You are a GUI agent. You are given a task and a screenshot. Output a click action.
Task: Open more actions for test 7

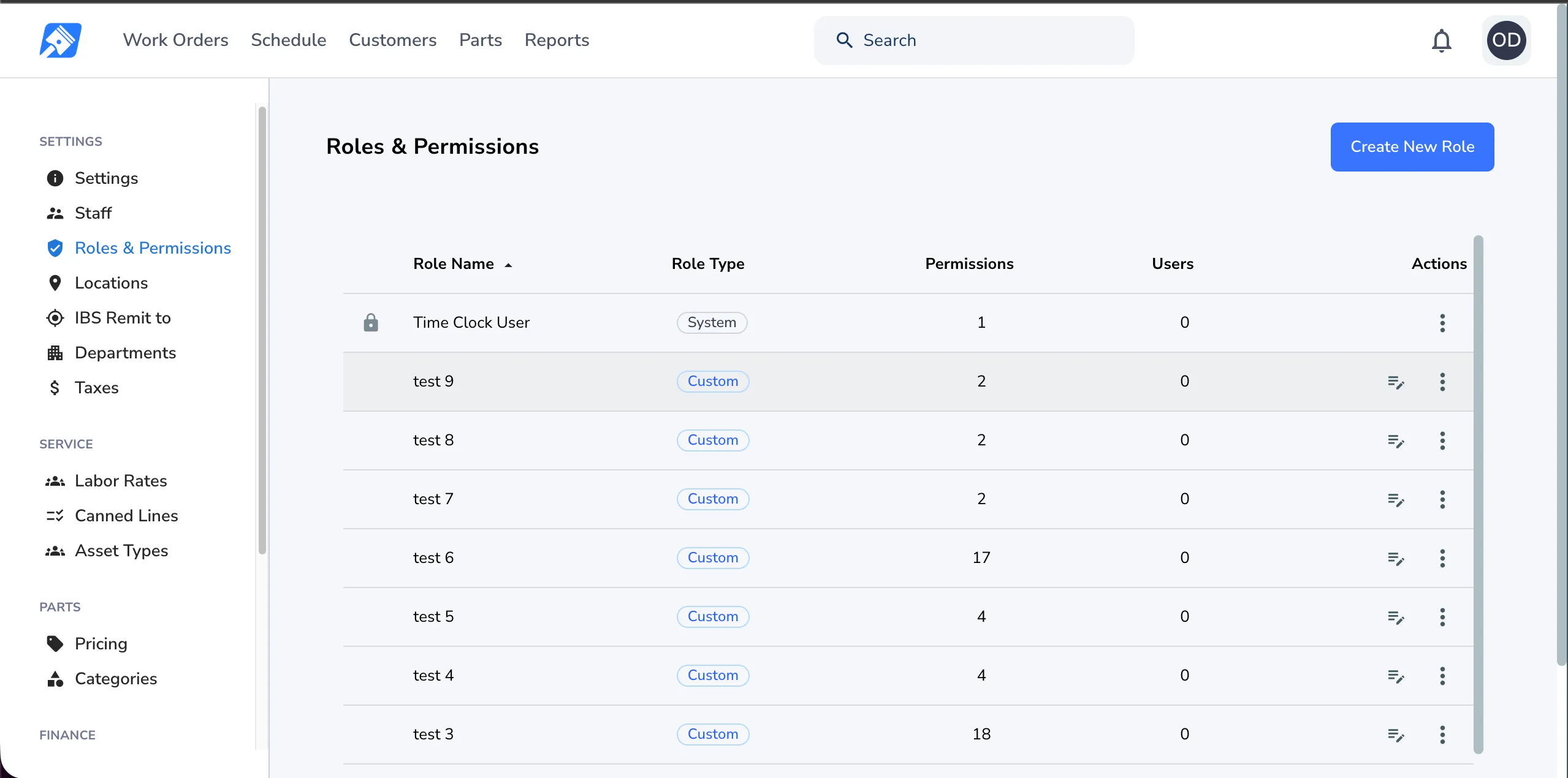[x=1442, y=499]
